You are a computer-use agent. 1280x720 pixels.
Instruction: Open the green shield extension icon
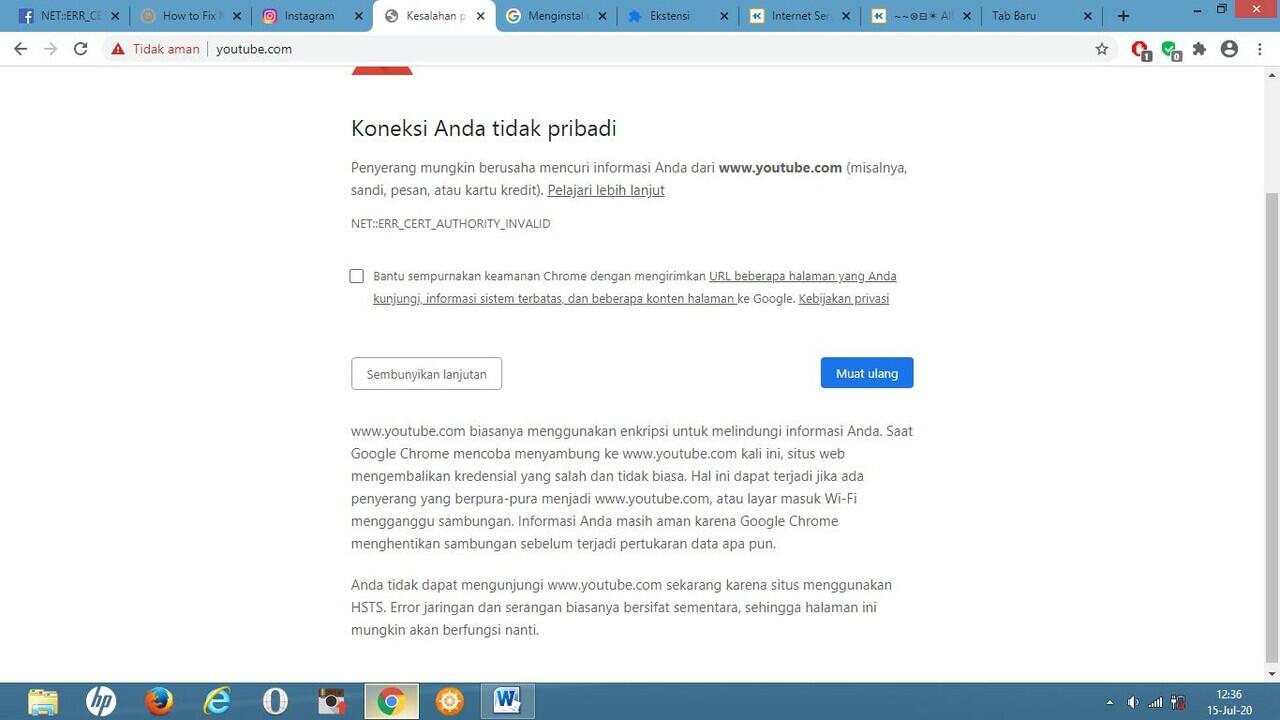click(x=1170, y=48)
